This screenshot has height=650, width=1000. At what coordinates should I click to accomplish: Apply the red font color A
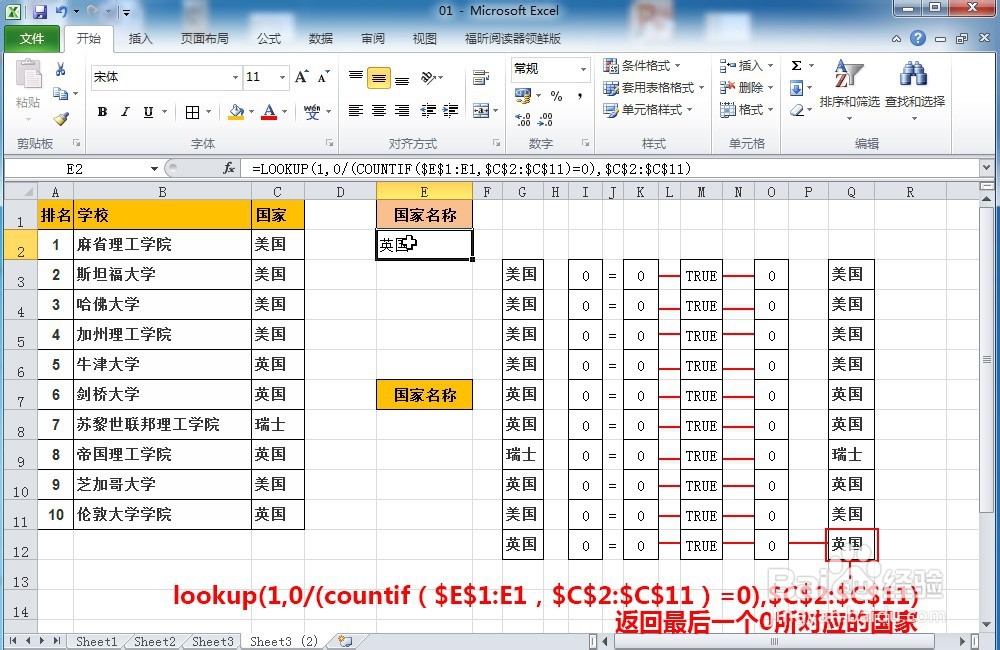269,112
